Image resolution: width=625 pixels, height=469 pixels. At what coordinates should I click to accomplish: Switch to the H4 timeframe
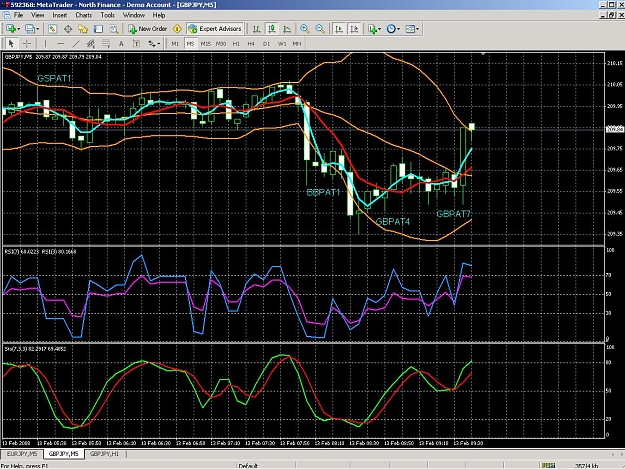tap(251, 43)
